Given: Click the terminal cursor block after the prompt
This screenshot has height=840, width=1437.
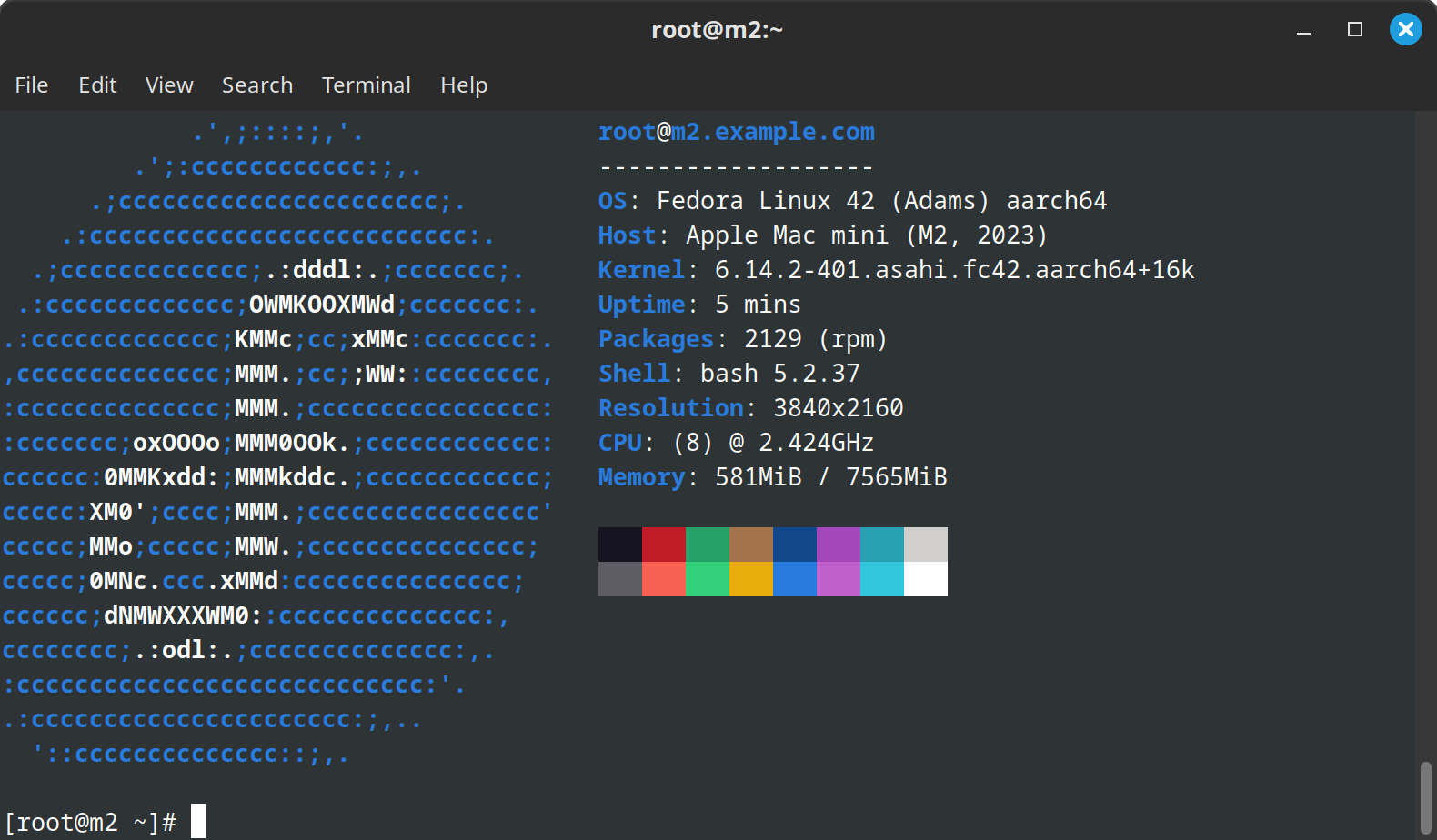Looking at the screenshot, I should [198, 821].
